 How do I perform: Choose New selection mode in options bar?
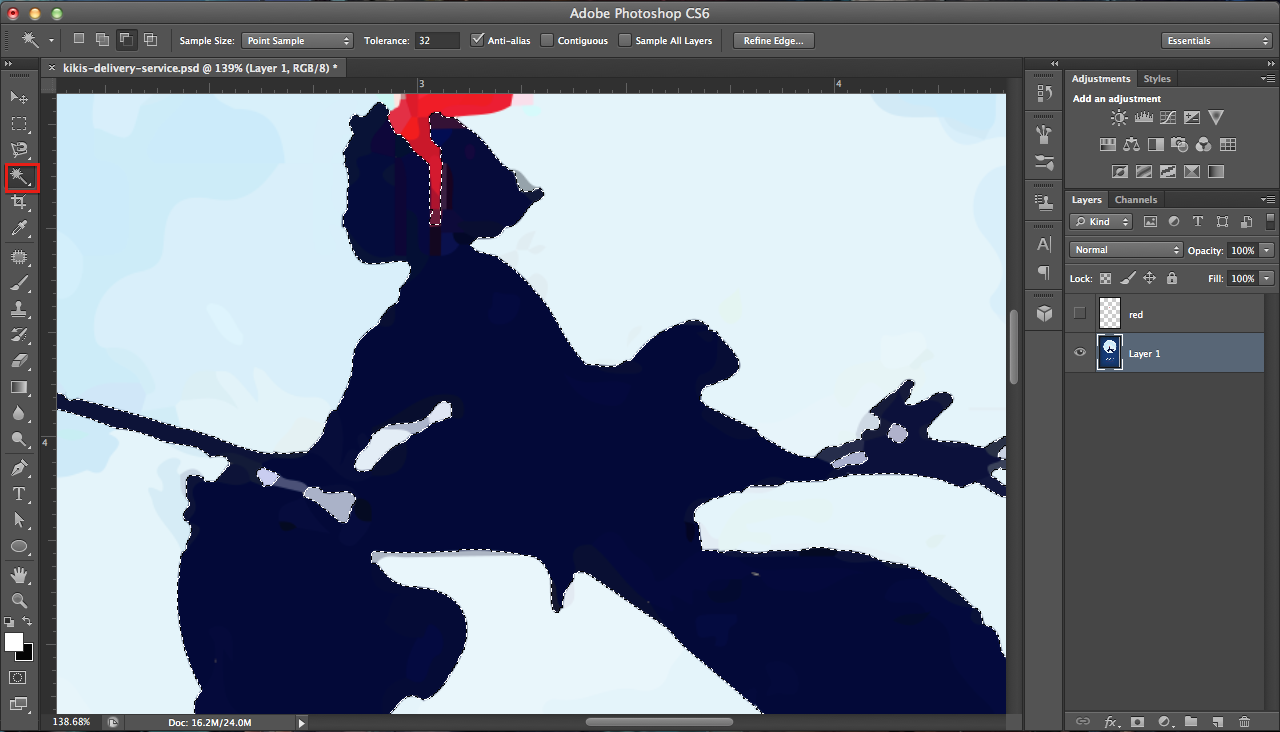(x=79, y=40)
